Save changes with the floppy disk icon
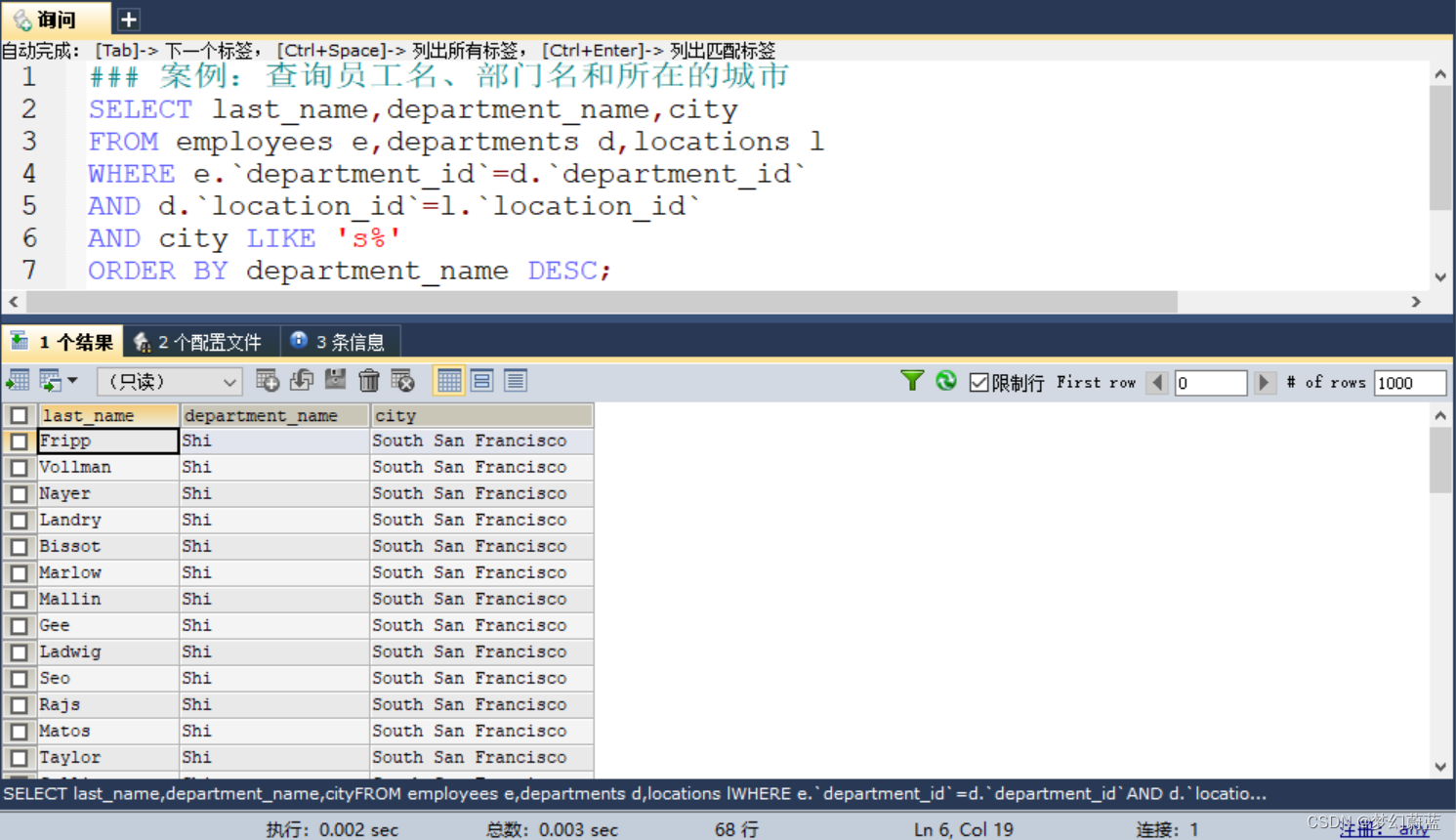This screenshot has height=840, width=1456. [335, 380]
